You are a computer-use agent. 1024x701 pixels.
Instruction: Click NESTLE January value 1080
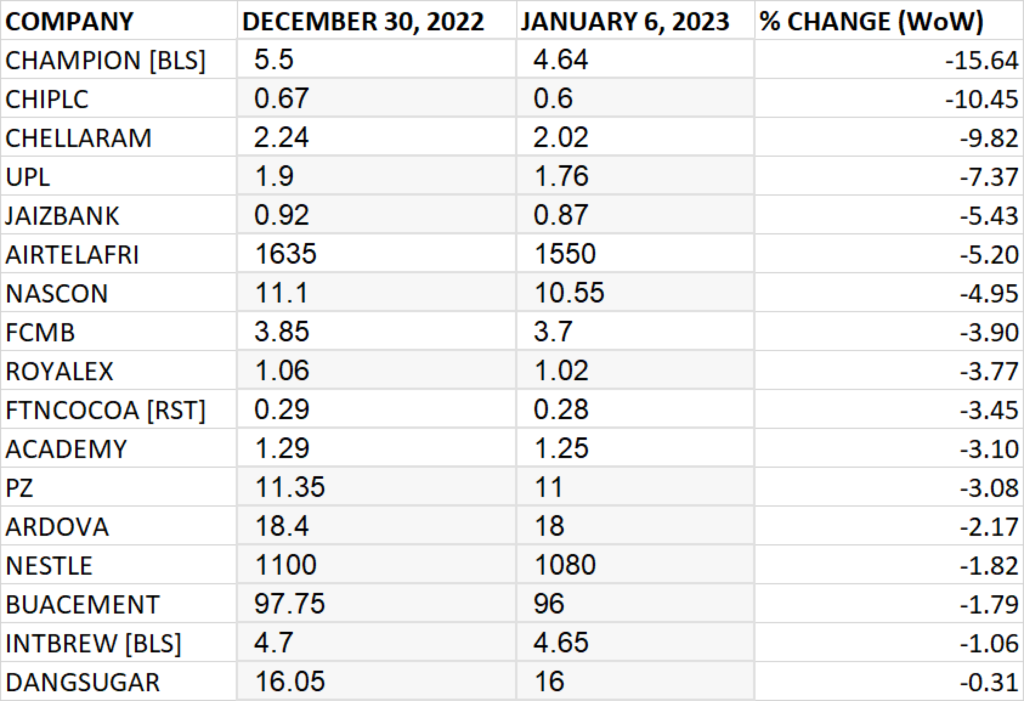[x=635, y=565]
